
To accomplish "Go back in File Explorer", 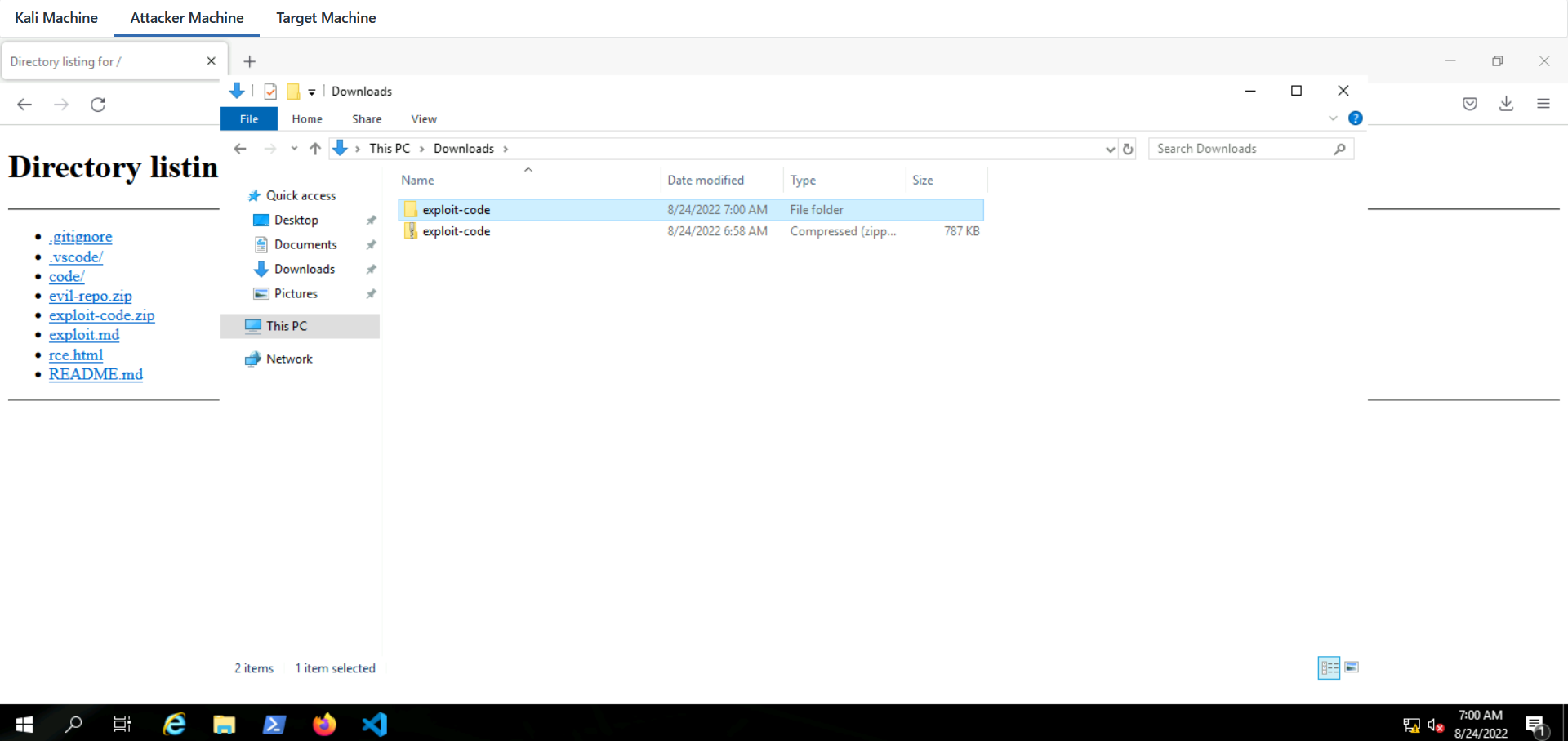I will [240, 149].
